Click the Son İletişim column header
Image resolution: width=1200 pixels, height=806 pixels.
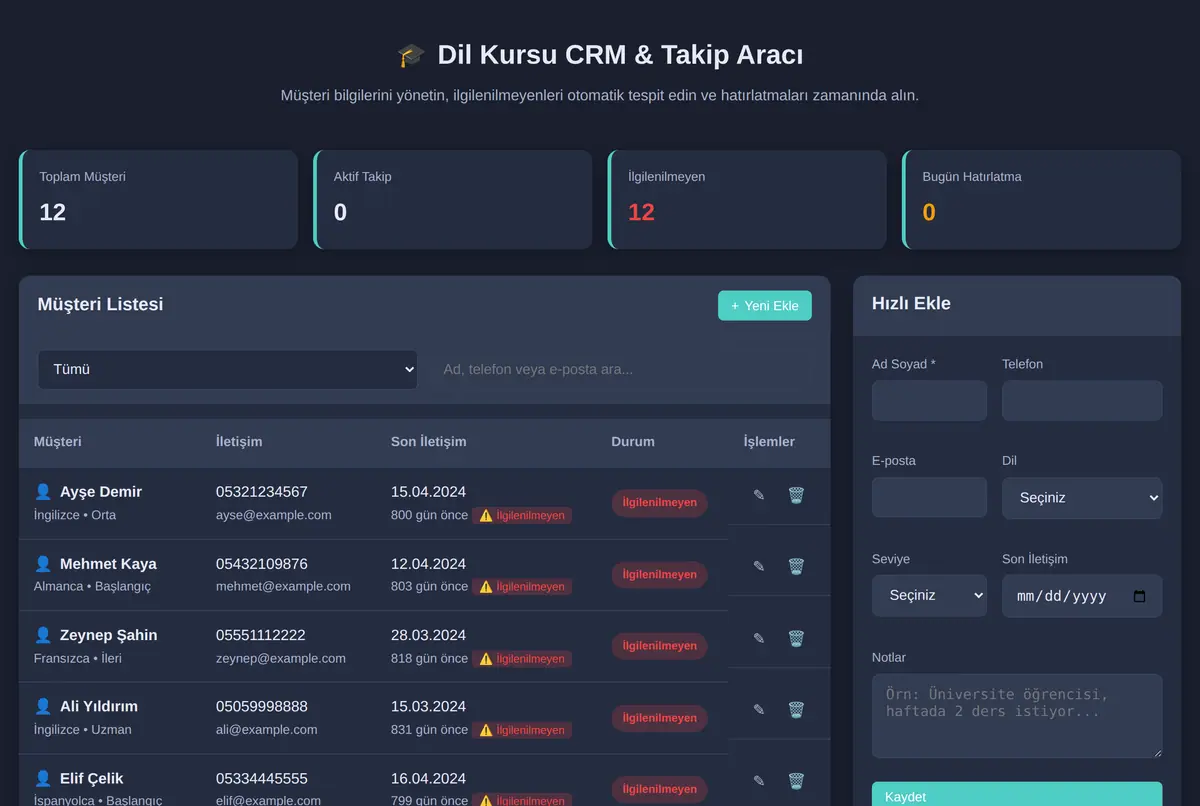(429, 442)
